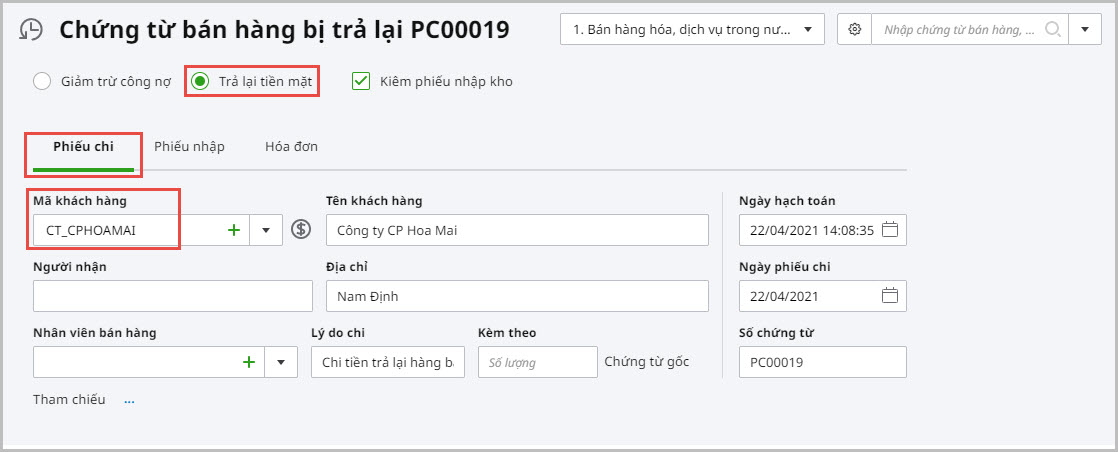The image size is (1118, 452).
Task: Add new customer with green plus icon
Action: pos(234,230)
